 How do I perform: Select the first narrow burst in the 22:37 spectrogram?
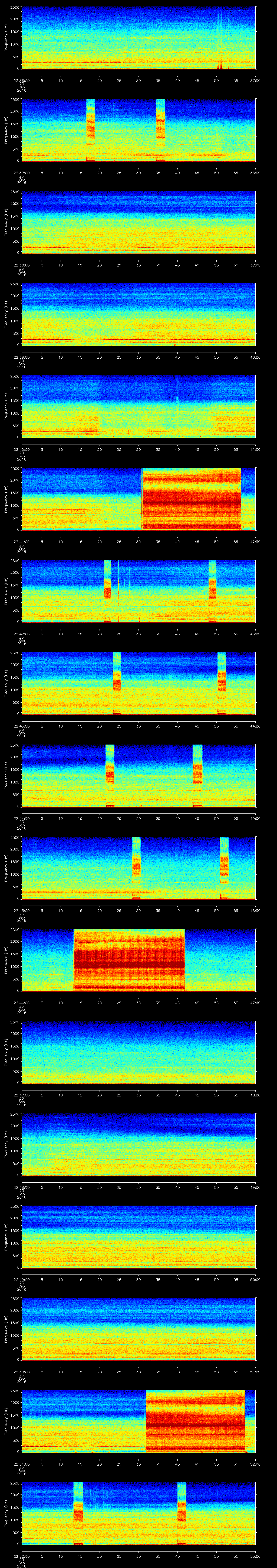tap(91, 129)
